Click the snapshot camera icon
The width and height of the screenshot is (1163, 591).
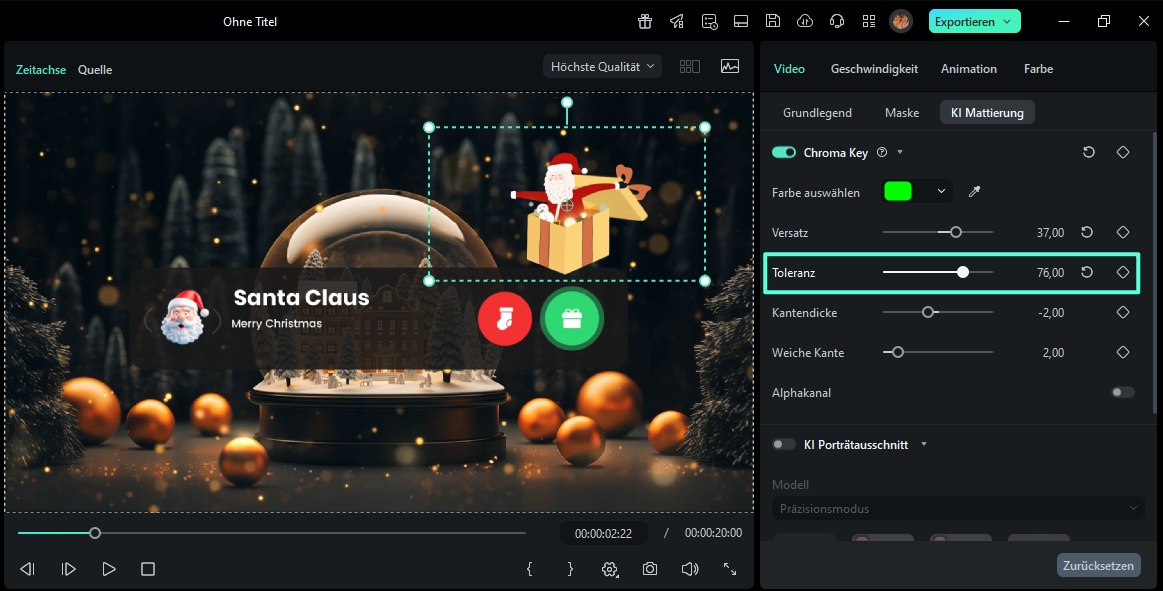(650, 569)
